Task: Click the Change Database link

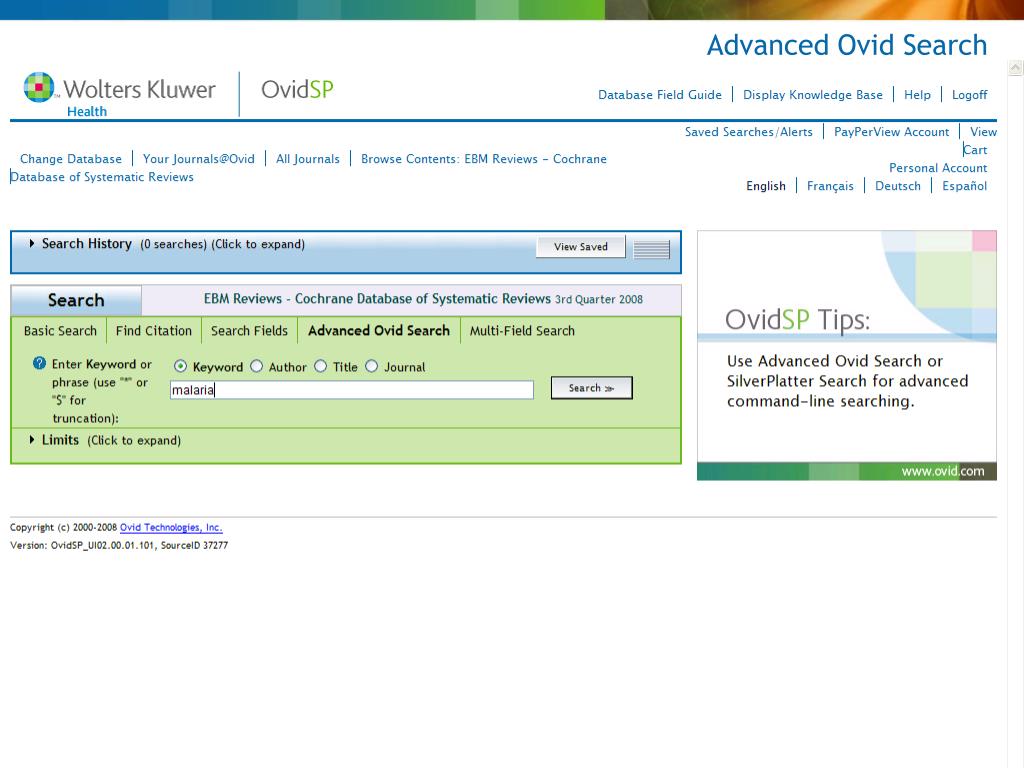Action: [71, 159]
